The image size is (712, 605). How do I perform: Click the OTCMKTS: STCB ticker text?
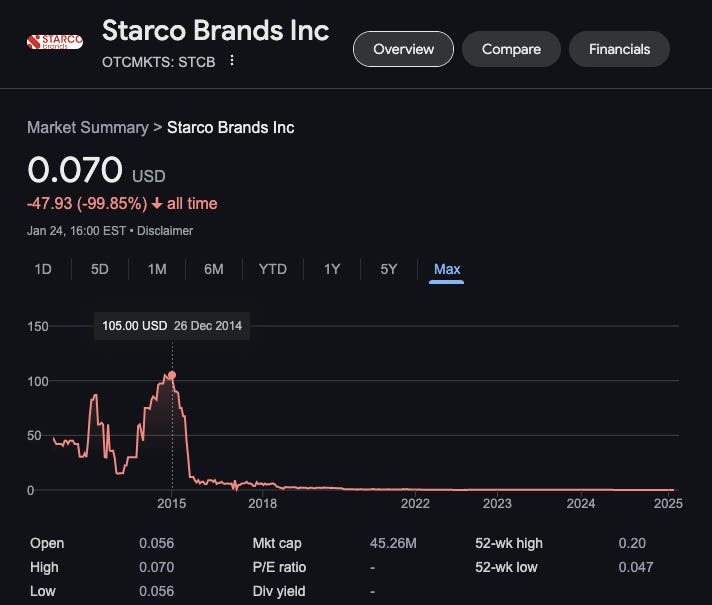tap(158, 62)
